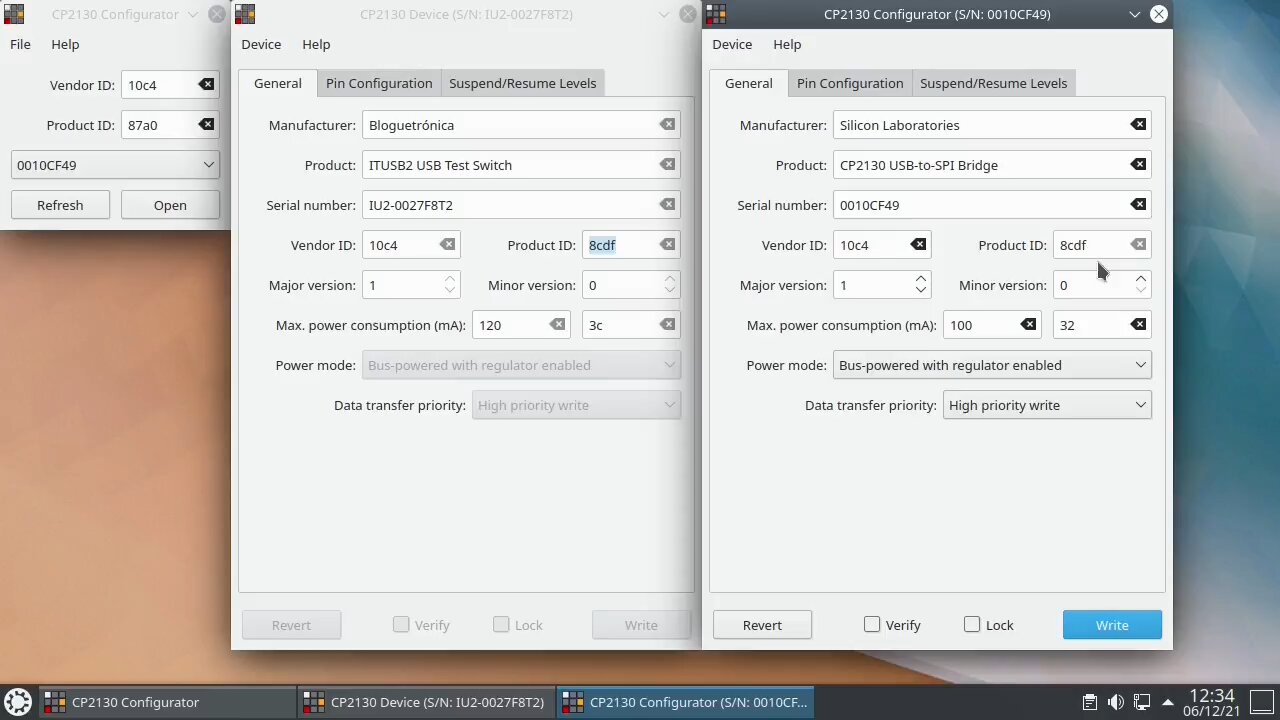Switch to Pin Configuration tab in 0010CF49 window
The height and width of the screenshot is (720, 1280).
pyautogui.click(x=850, y=83)
